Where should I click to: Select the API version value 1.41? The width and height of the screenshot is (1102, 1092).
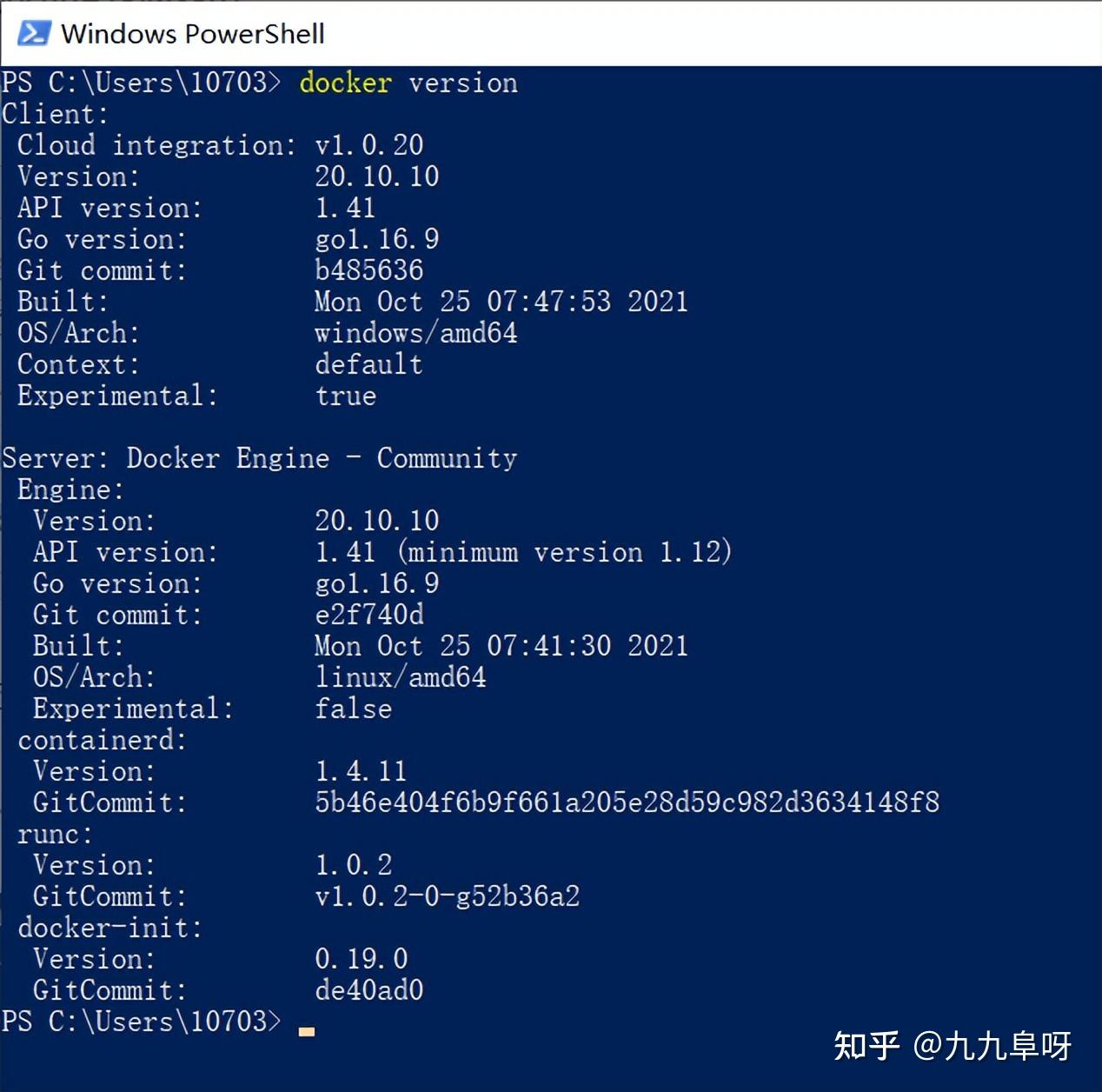344,208
